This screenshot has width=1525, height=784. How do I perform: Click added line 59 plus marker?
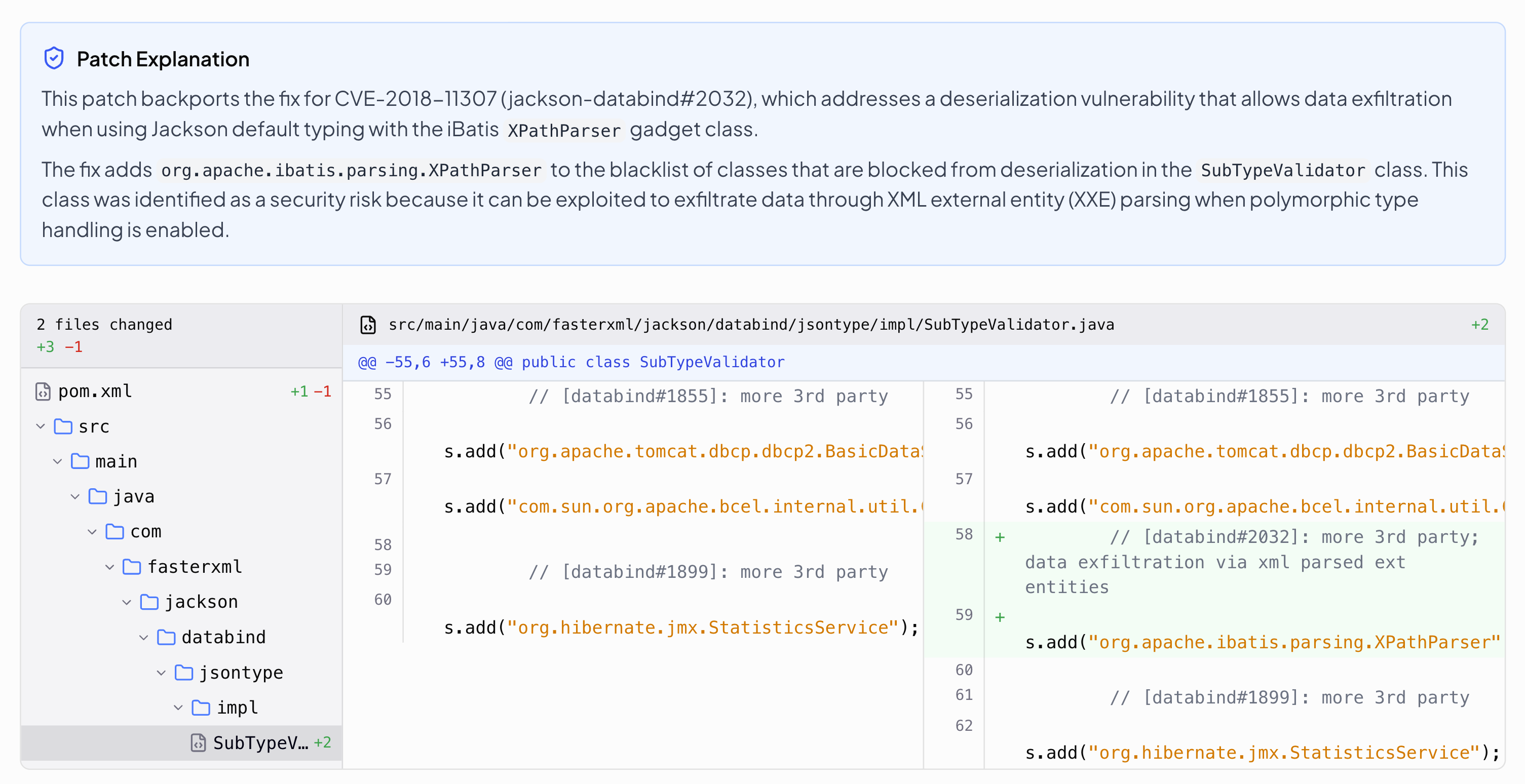(1000, 617)
